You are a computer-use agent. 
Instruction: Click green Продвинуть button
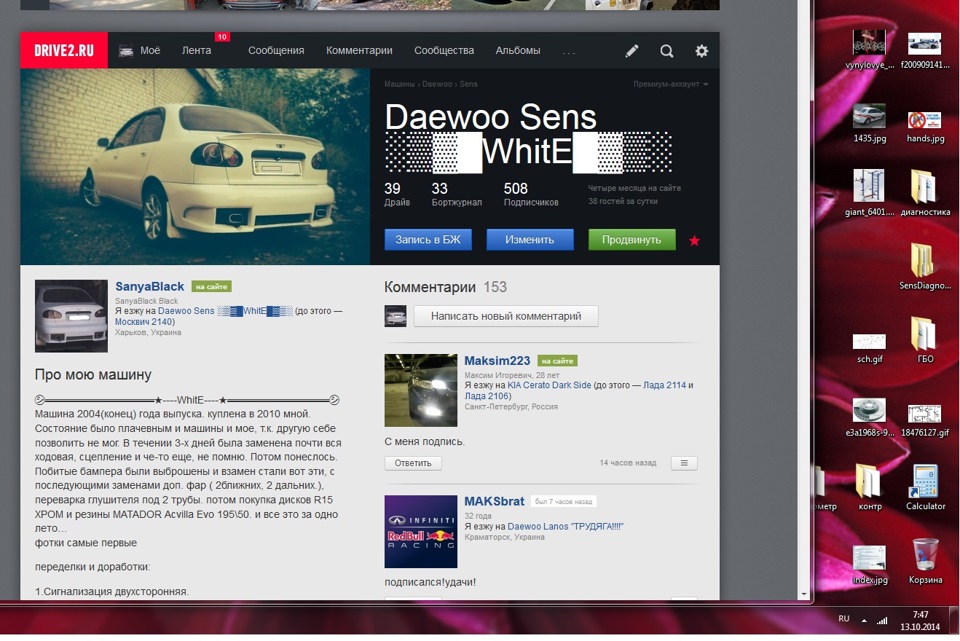(632, 240)
